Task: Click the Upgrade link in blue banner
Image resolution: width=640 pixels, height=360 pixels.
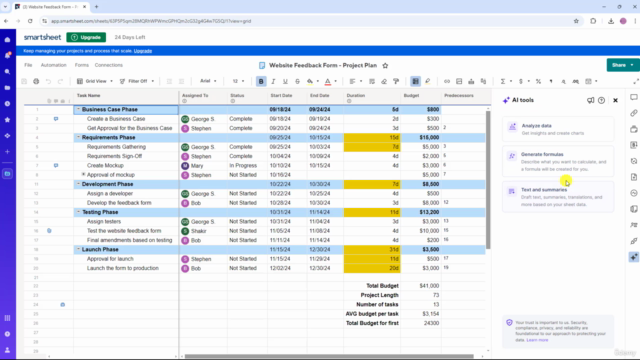Action: click(x=143, y=51)
